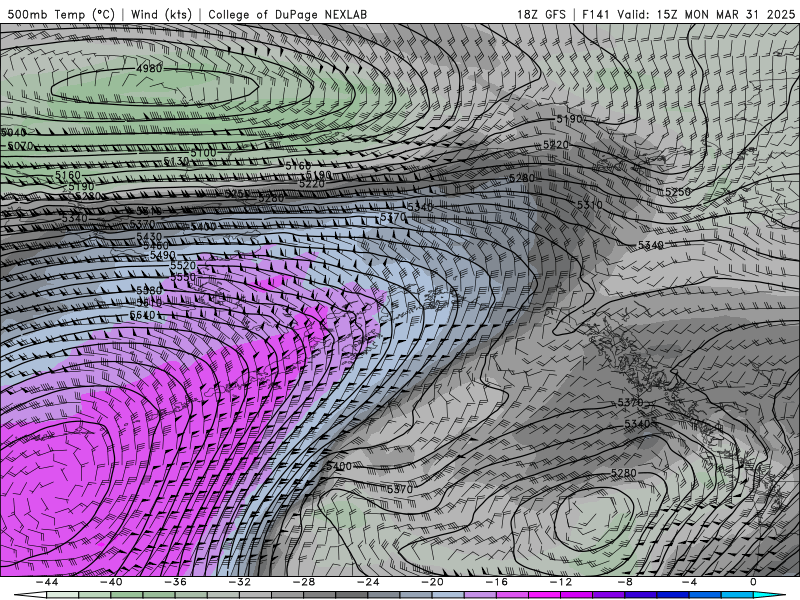Click the -8 colorbar temperature label
This screenshot has height=600, width=800.
(625, 582)
